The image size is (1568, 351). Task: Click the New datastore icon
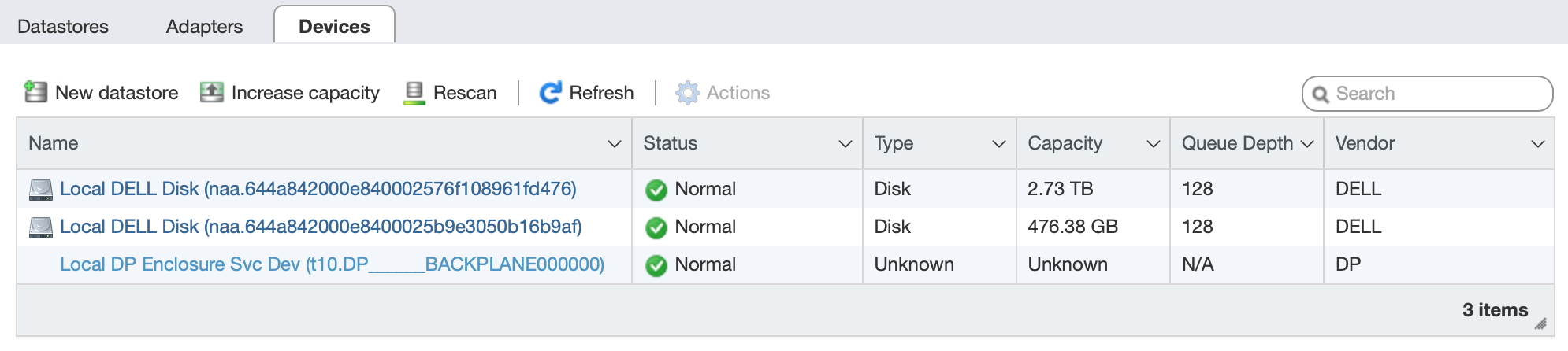[35, 92]
